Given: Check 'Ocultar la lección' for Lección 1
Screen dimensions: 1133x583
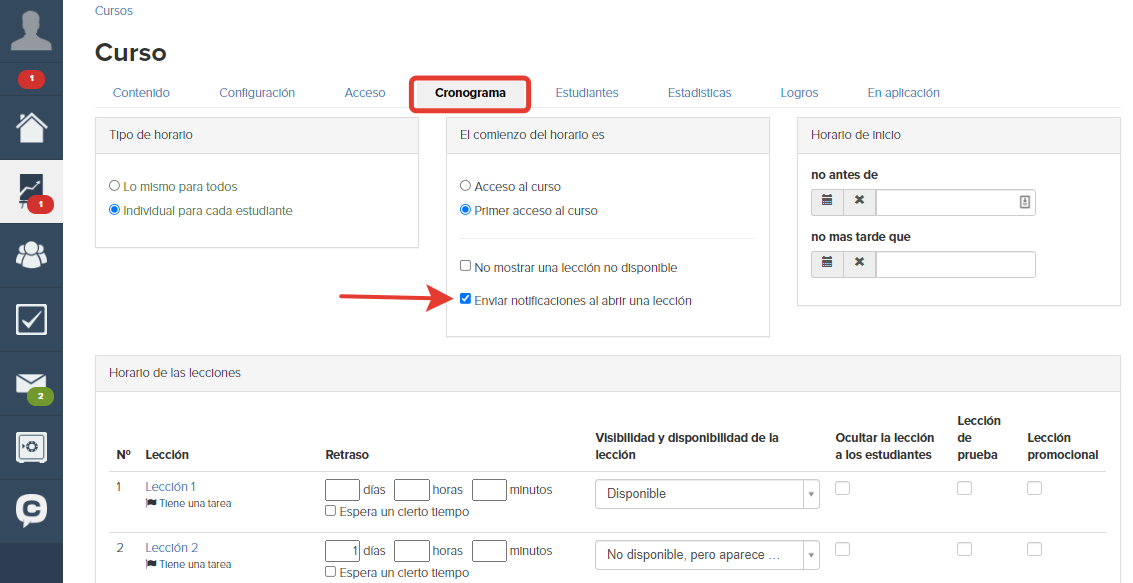Looking at the screenshot, I should click(x=842, y=488).
